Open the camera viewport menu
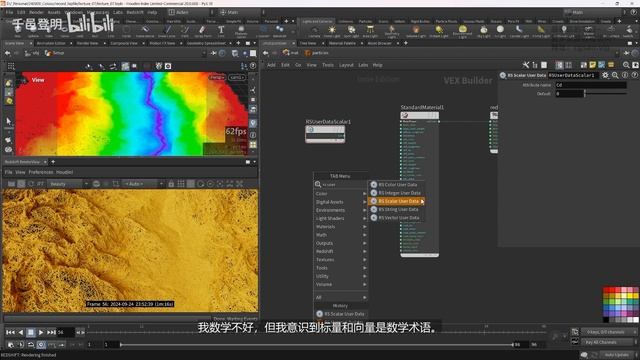Image resolution: width=640 pixels, height=360 pixels. (x=237, y=77)
